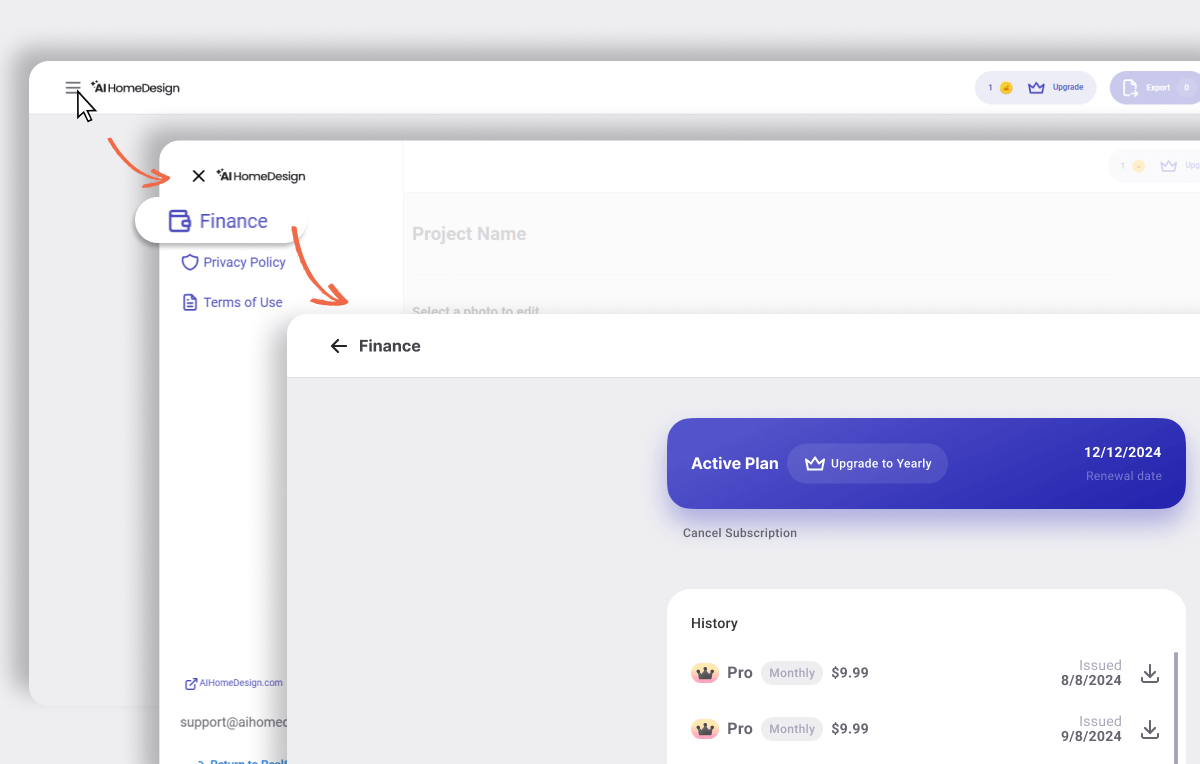Click Upgrade to Yearly button

pyautogui.click(x=867, y=464)
